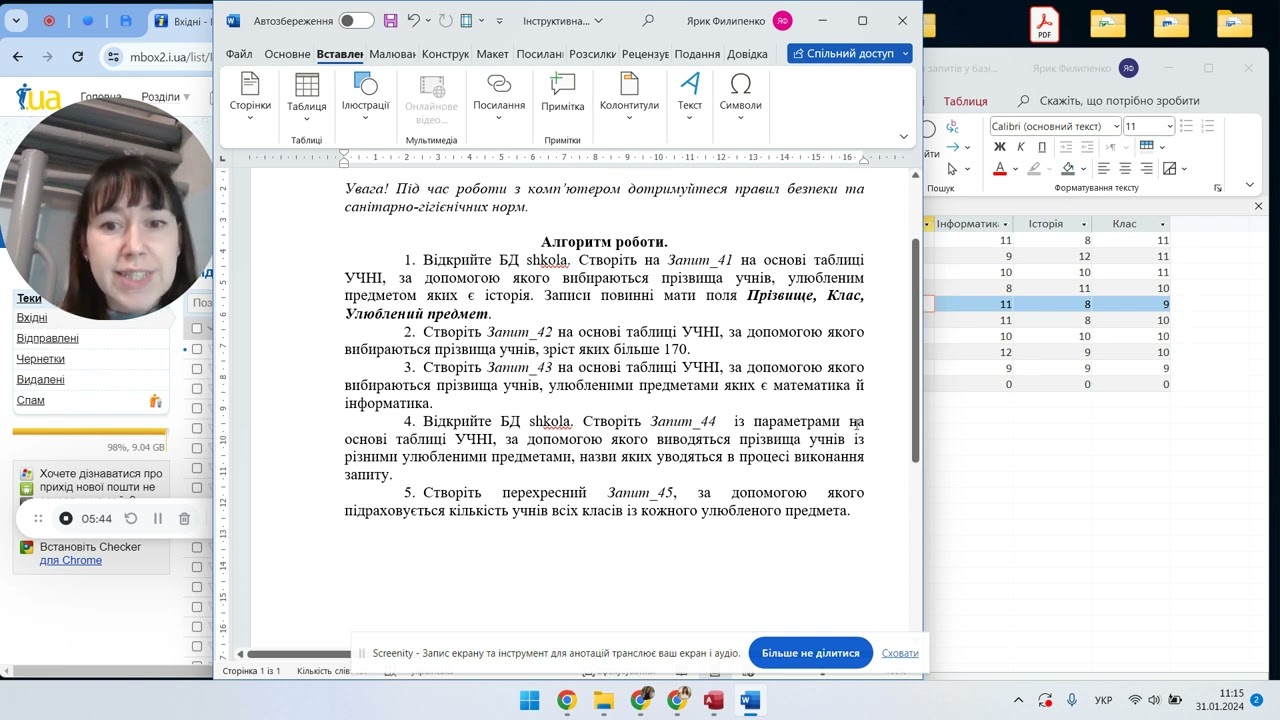
Task: Click numbered list icon in Access
Action: (1209, 126)
